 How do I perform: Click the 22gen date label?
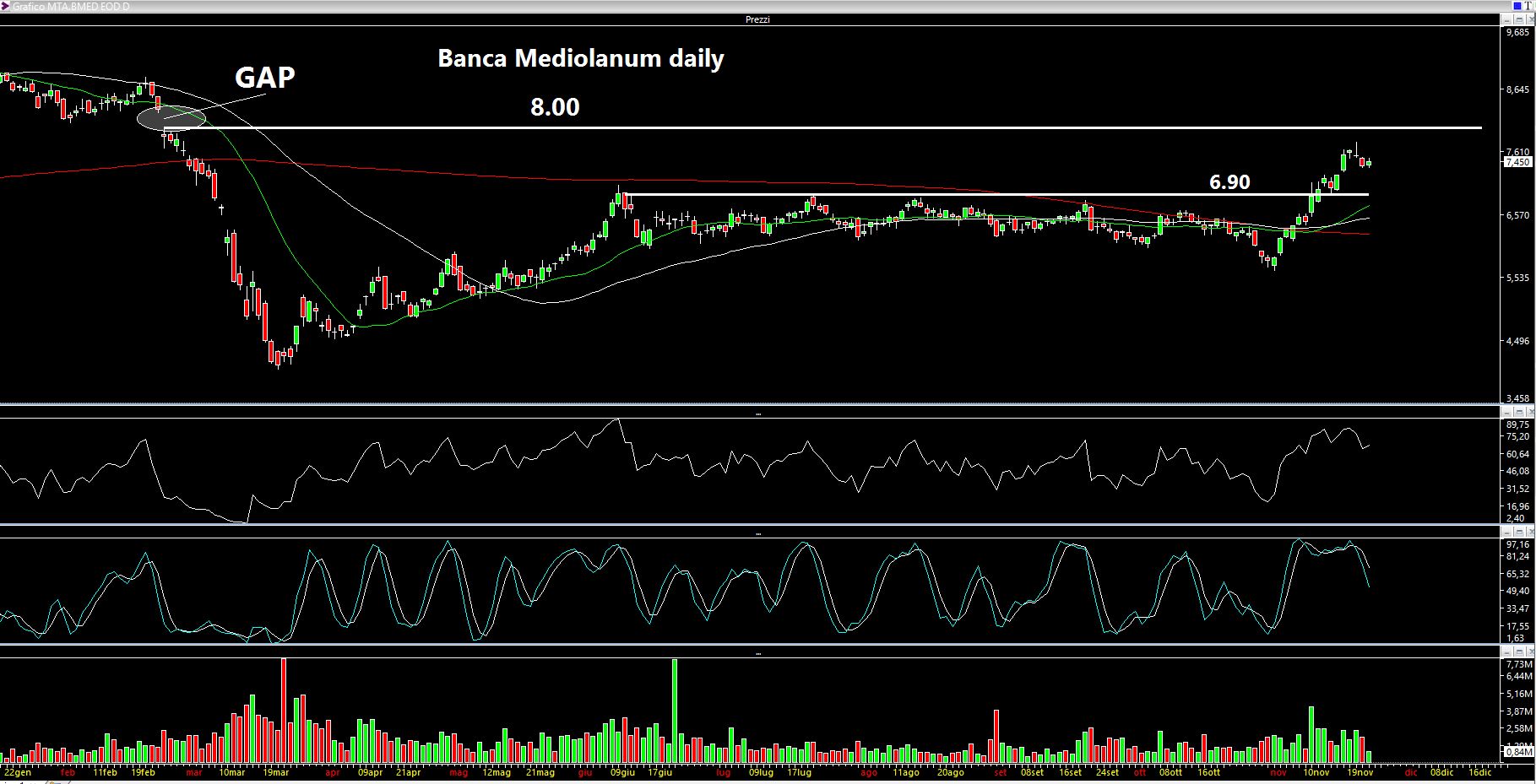(18, 772)
